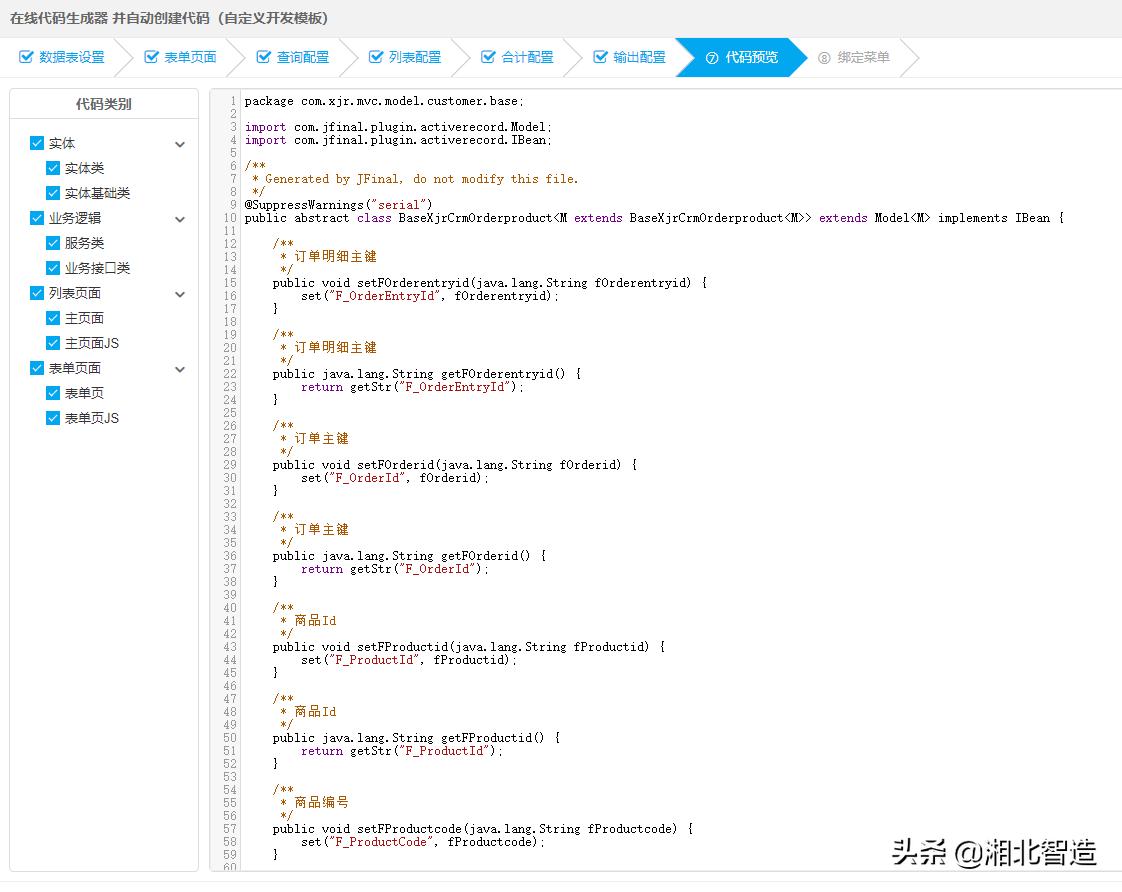Click the 列表配置 step check icon

[376, 57]
